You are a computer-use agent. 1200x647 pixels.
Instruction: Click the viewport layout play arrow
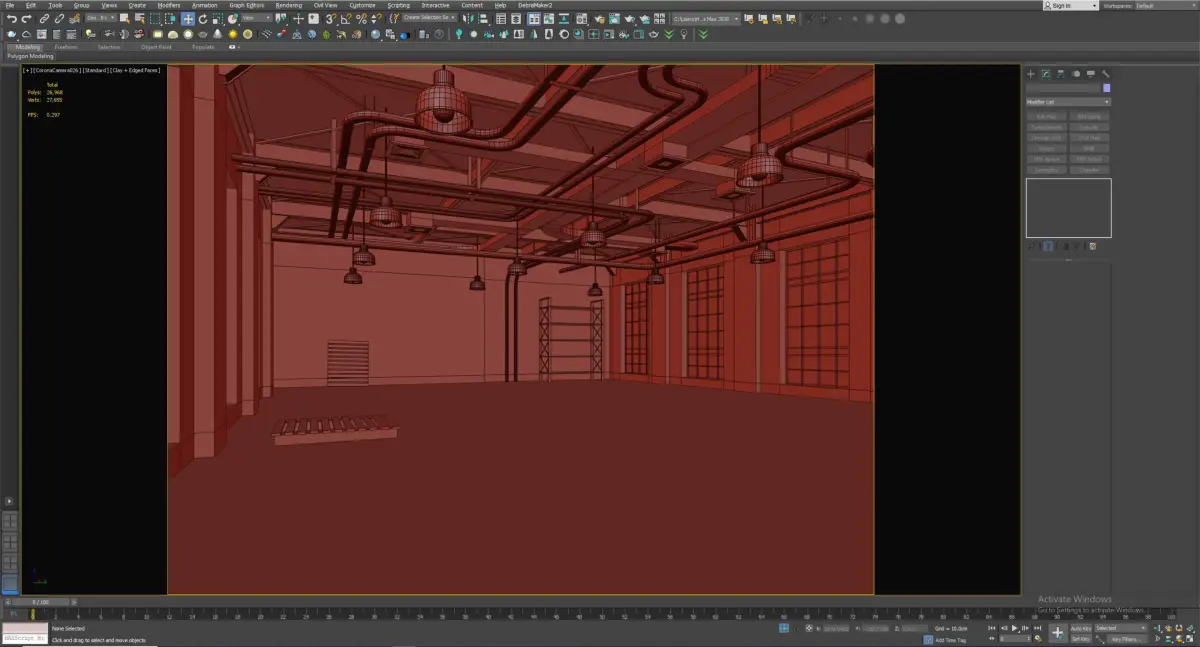point(9,501)
